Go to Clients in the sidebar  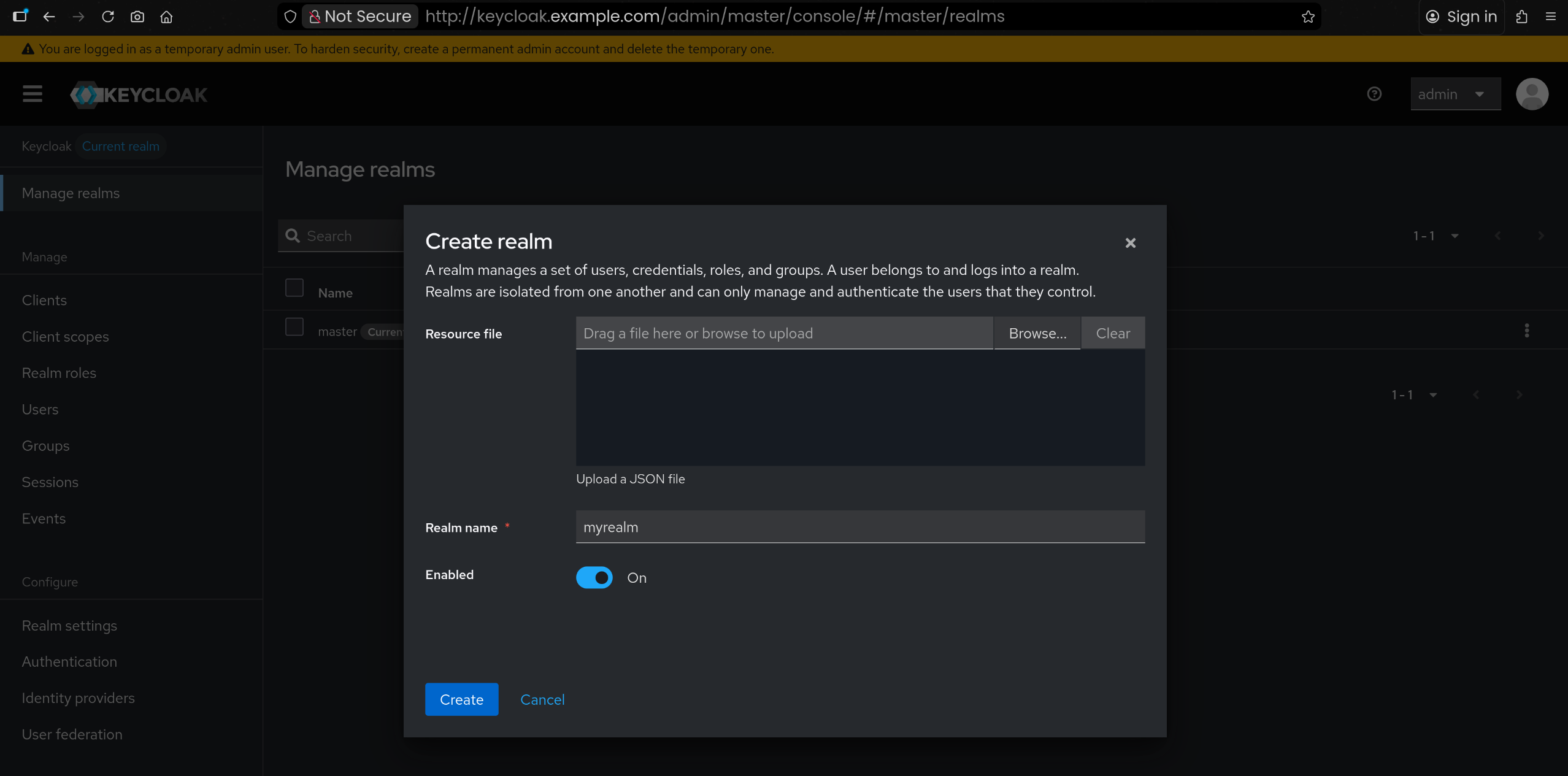click(44, 301)
